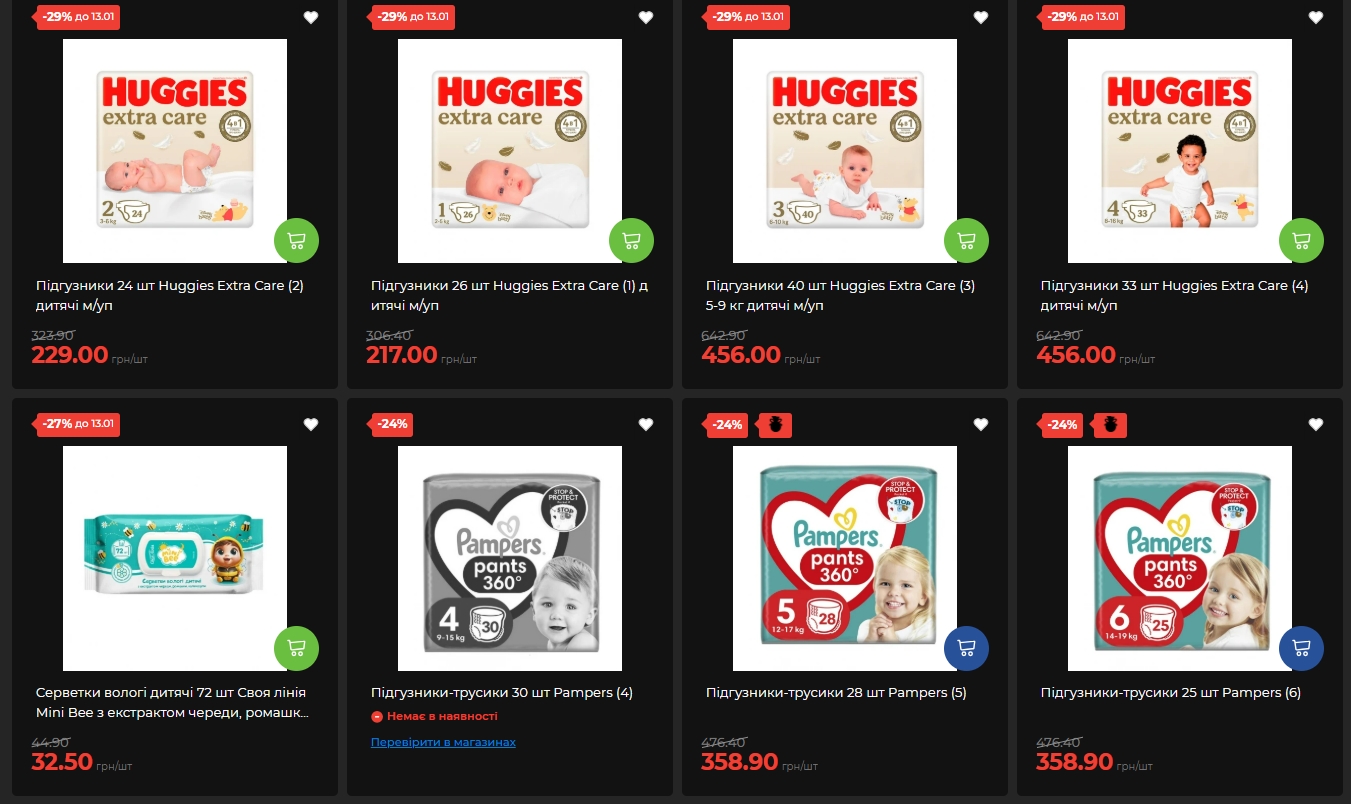The width and height of the screenshot is (1351, 804).
Task: Click the -27% до 13.01 discount badge
Action: click(78, 424)
